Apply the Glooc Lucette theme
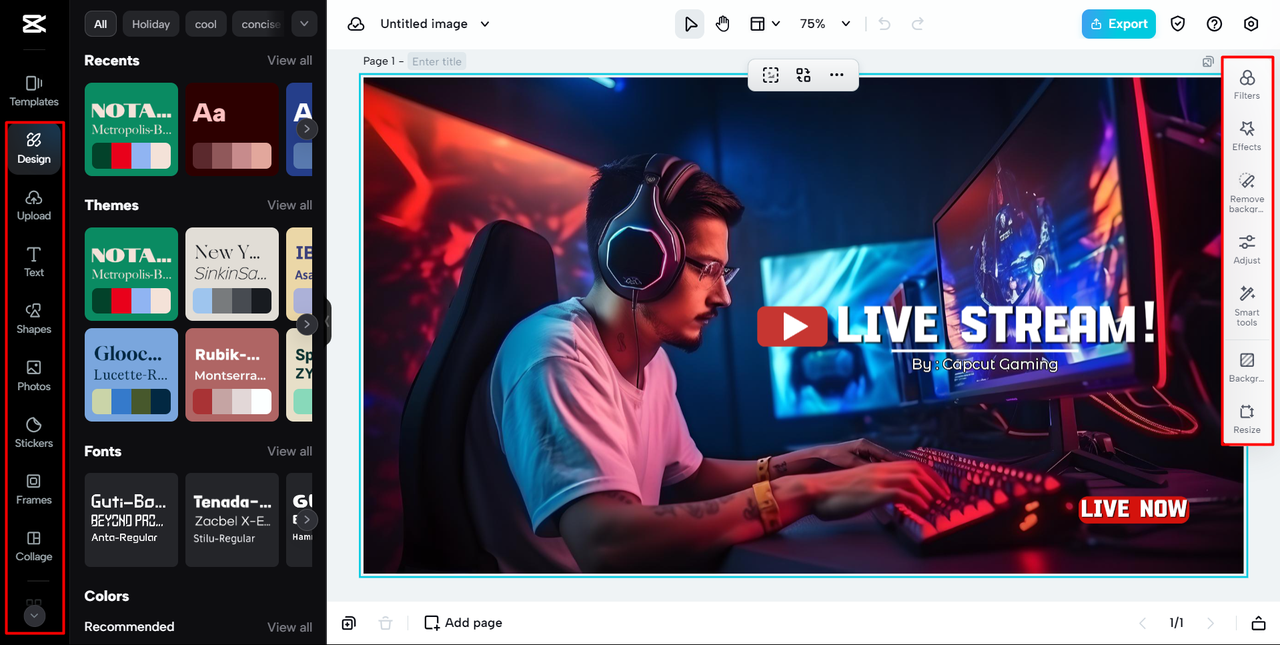 (x=131, y=374)
